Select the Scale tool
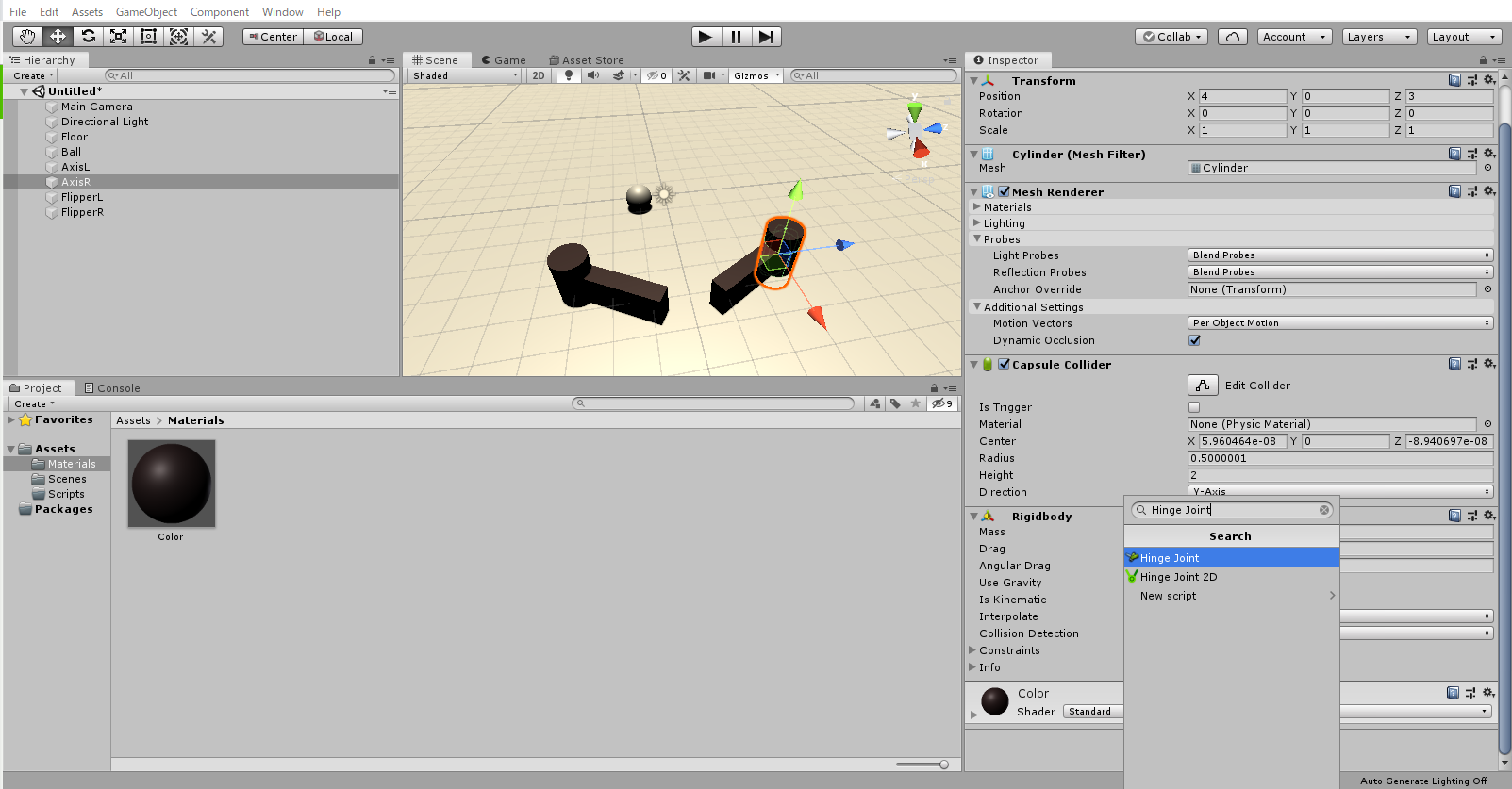Screen dimensions: 1512x789 (x=118, y=37)
